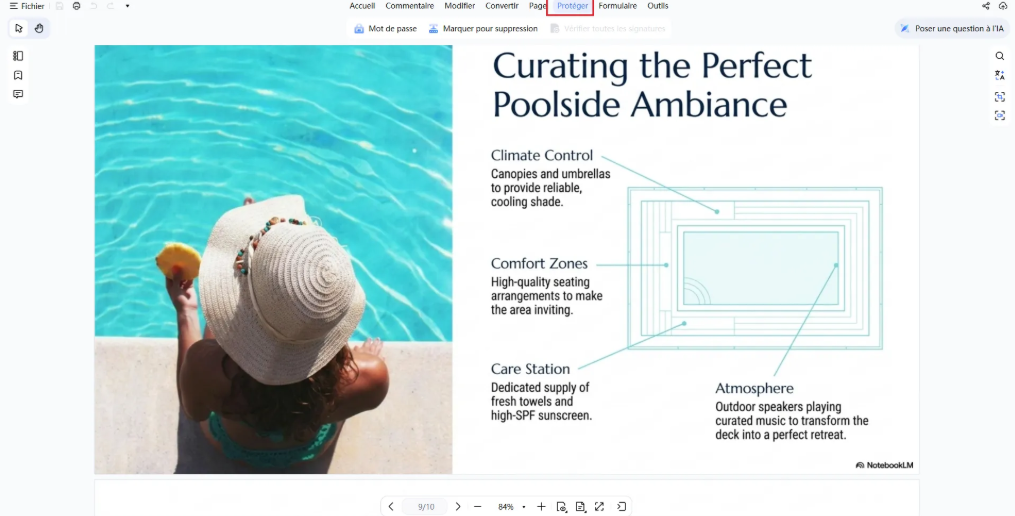Viewport: 1015px width, 516px height.
Task: Click the share icon top right
Action: [x=986, y=6]
